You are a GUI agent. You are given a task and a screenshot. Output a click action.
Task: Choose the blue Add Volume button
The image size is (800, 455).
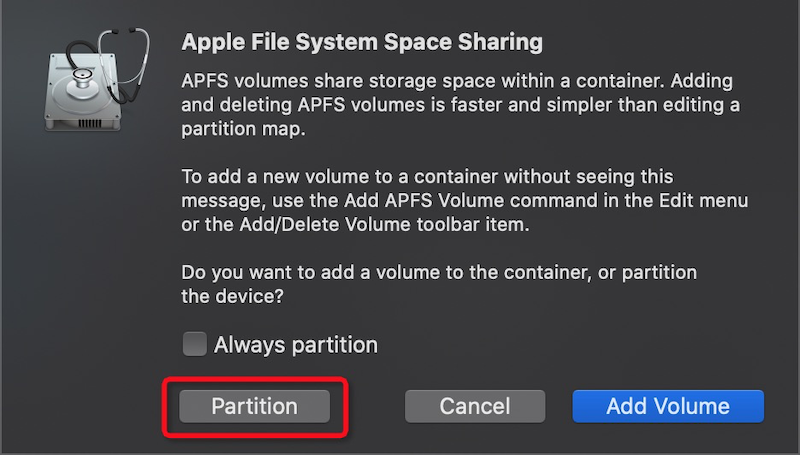(668, 406)
